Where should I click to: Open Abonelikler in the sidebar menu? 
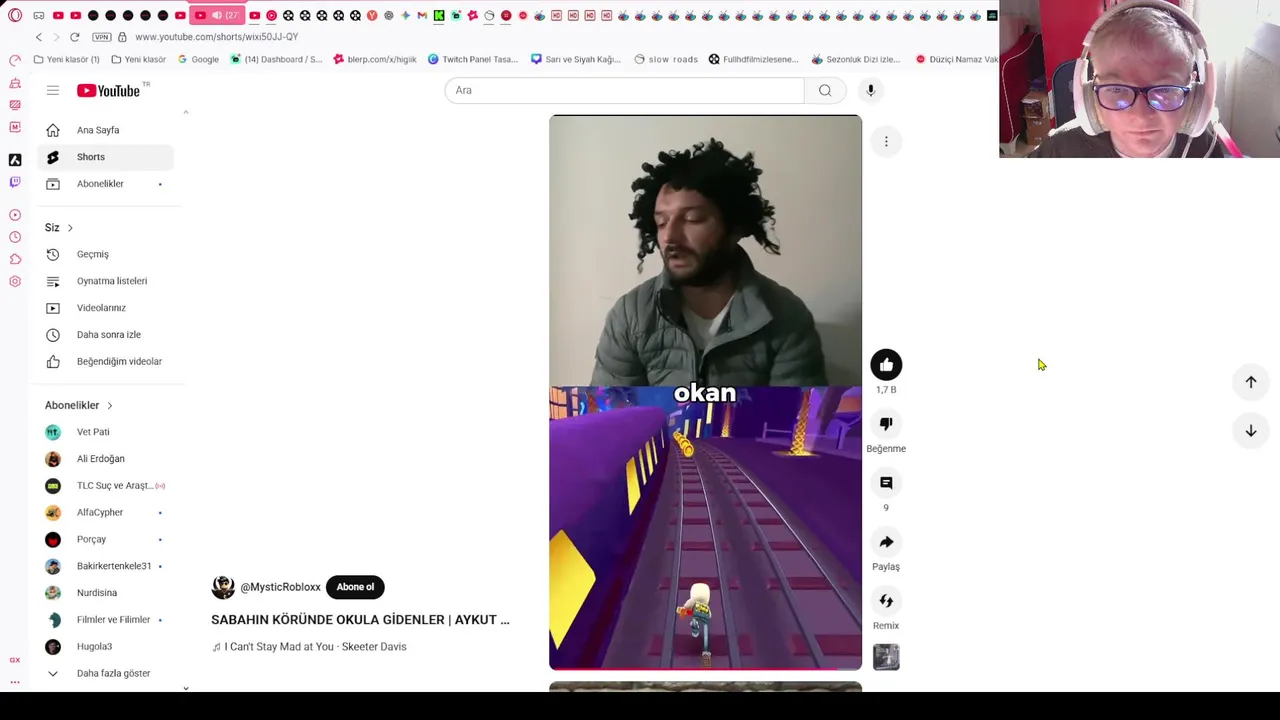[x=105, y=184]
